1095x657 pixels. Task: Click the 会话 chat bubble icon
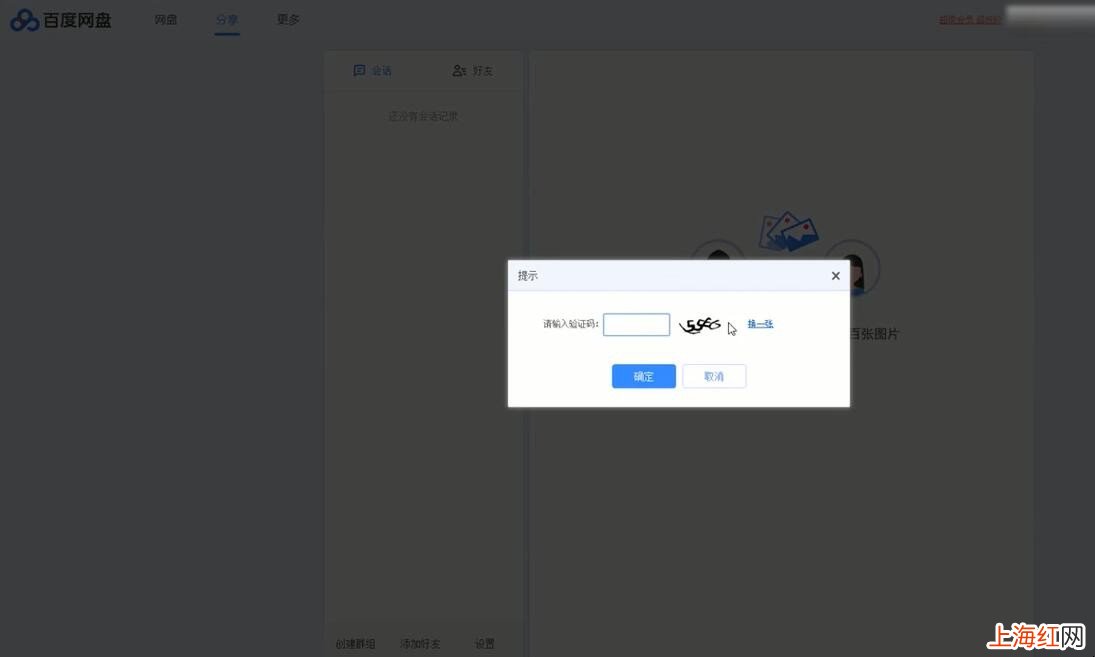359,71
